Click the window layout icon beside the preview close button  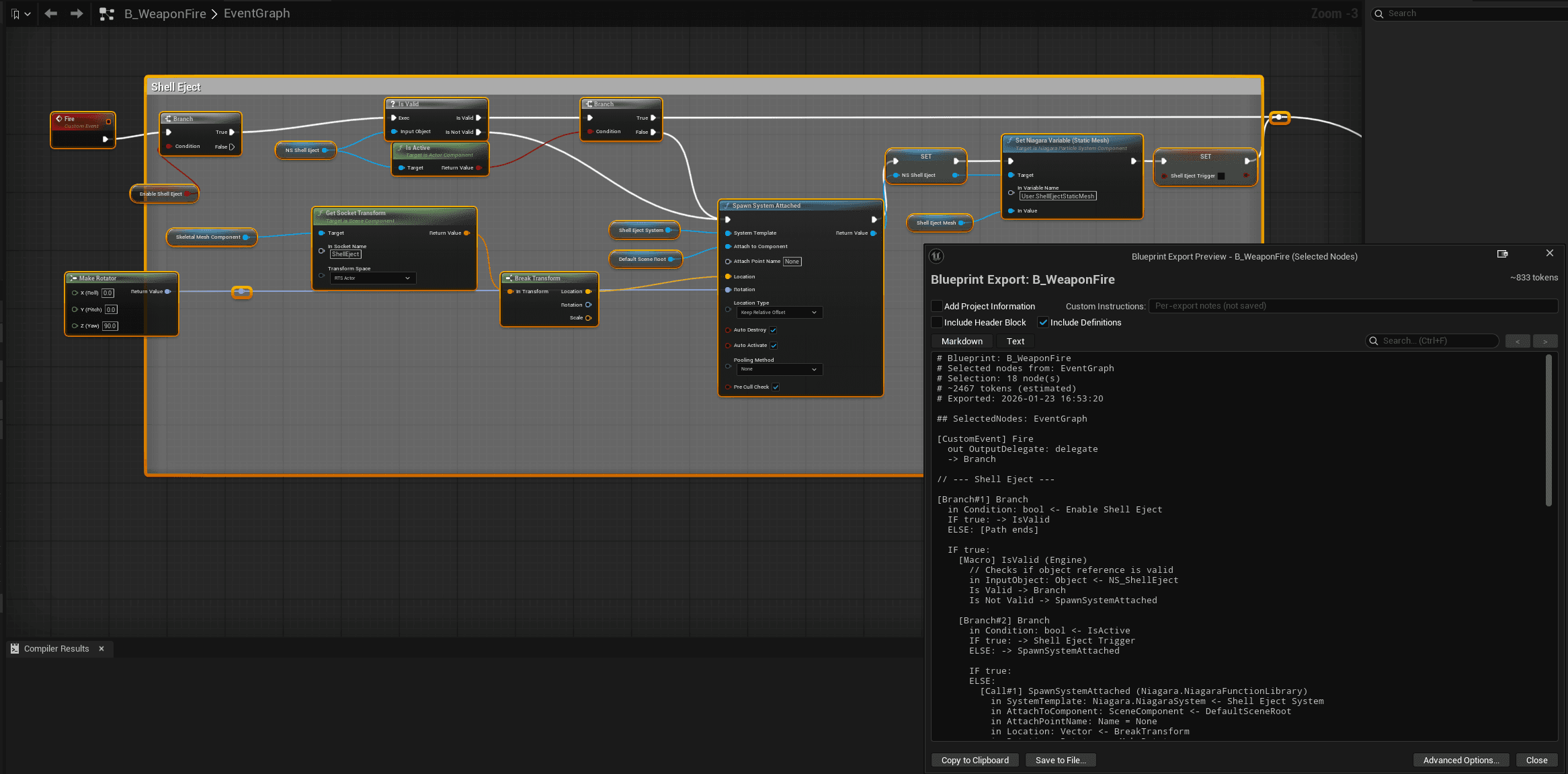point(1503,254)
